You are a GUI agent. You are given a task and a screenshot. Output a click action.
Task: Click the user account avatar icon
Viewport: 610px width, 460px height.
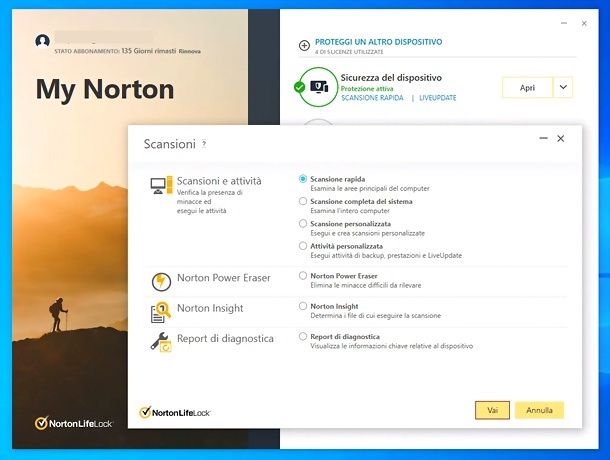[x=42, y=40]
